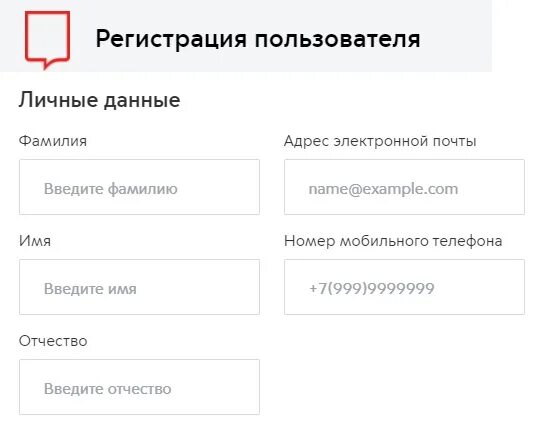Focus the Имя input field
Image resolution: width=550 pixels, height=430 pixels.
tap(139, 287)
